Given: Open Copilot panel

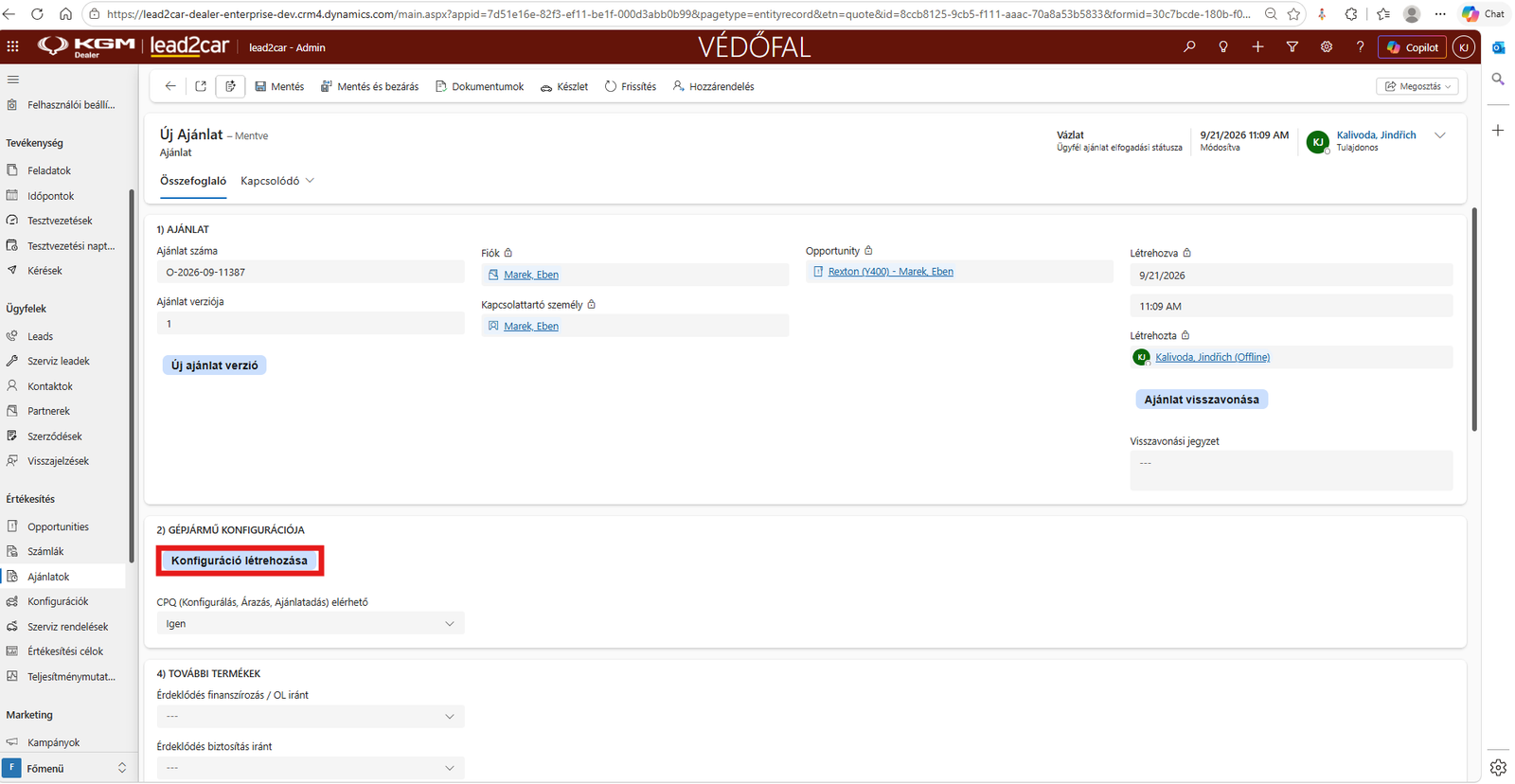Looking at the screenshot, I should click(x=1412, y=47).
